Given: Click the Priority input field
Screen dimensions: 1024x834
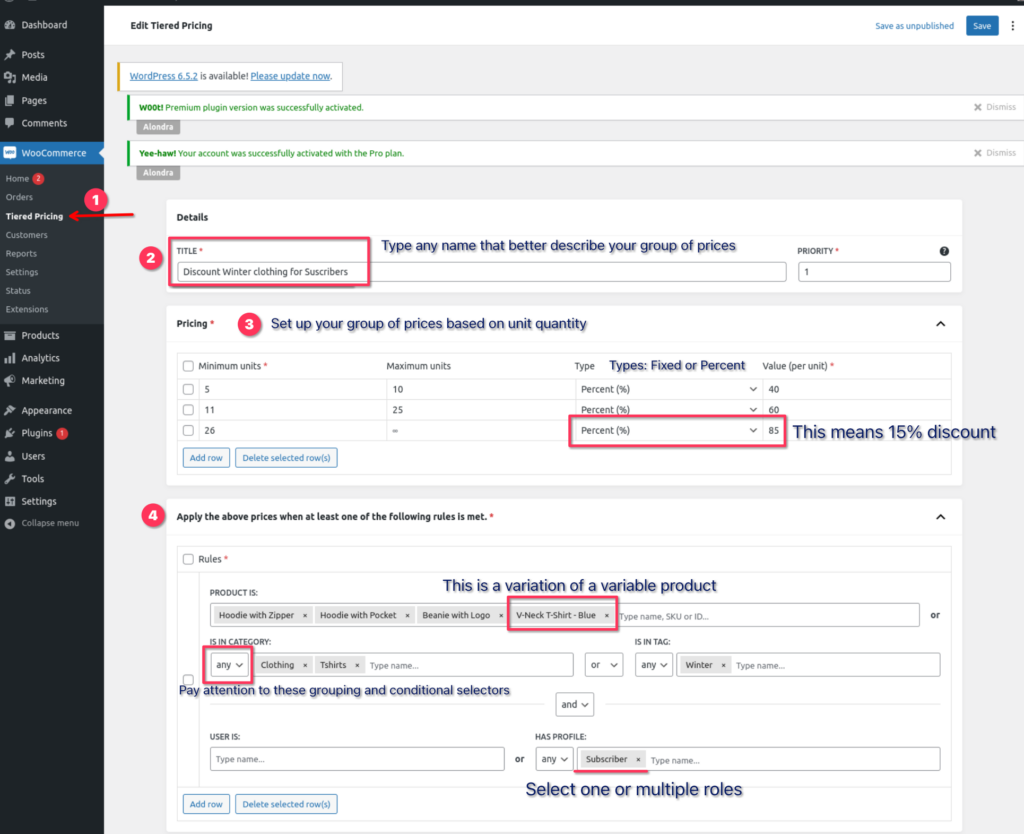Looking at the screenshot, I should click(x=874, y=272).
